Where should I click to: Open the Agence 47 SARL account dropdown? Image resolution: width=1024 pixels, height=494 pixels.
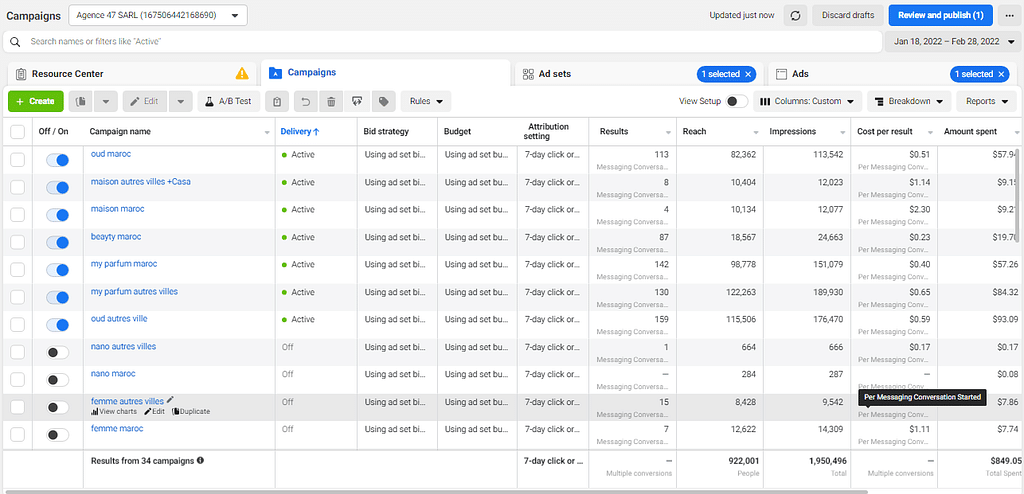point(158,15)
